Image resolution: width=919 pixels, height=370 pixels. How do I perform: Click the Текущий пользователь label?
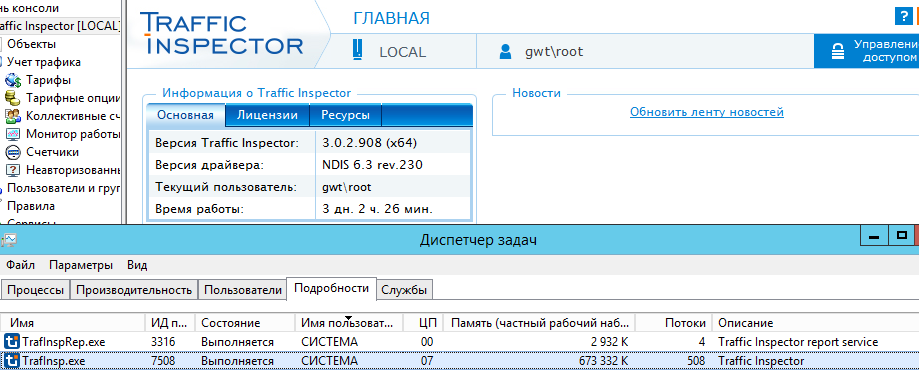pos(226,188)
